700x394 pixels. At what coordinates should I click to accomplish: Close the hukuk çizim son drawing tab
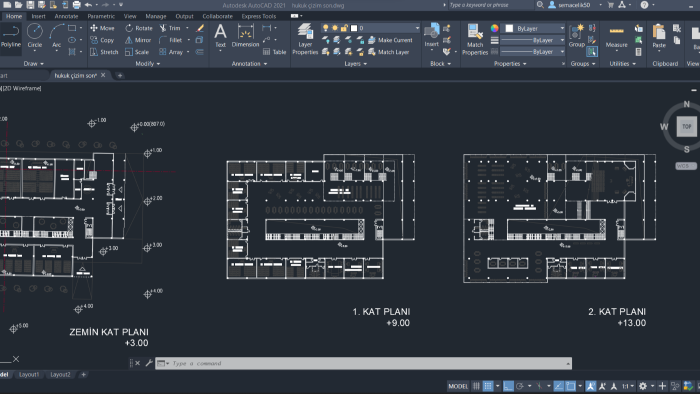[103, 75]
